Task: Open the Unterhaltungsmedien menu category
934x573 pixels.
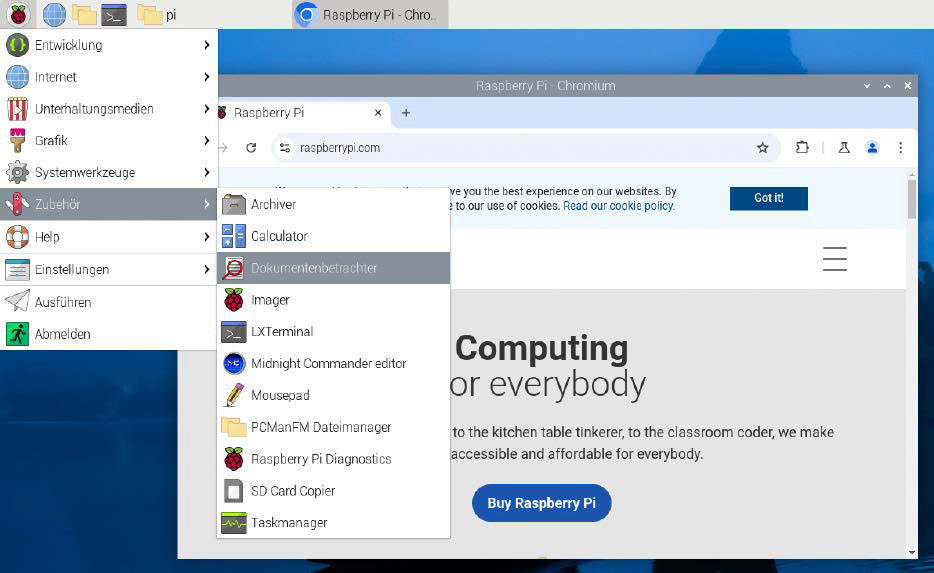Action: point(108,109)
